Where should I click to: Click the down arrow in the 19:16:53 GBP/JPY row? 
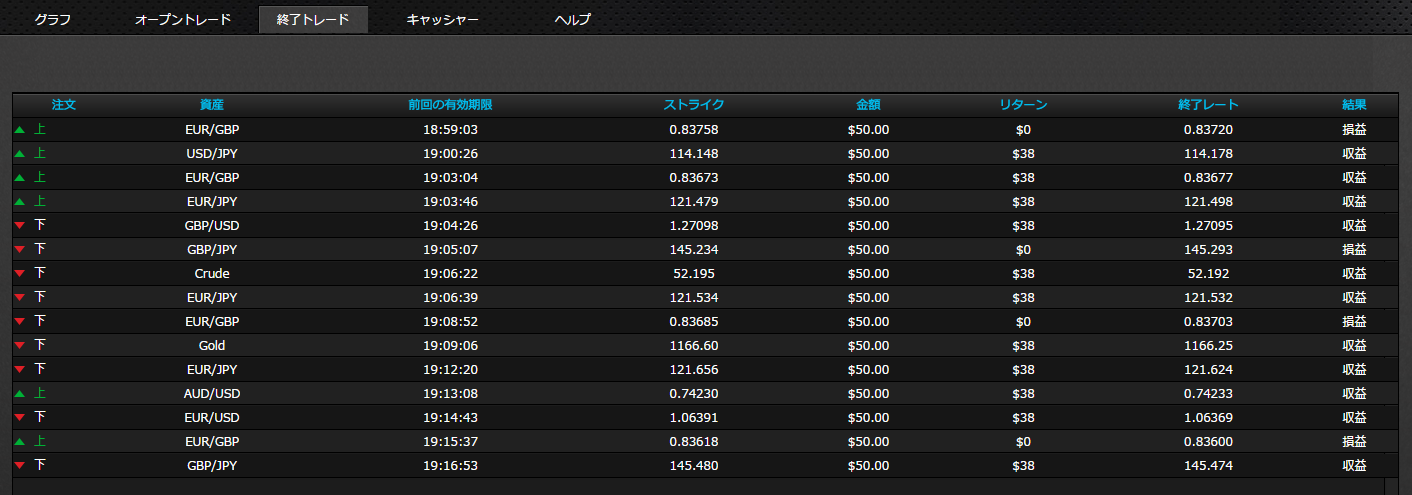pos(19,466)
